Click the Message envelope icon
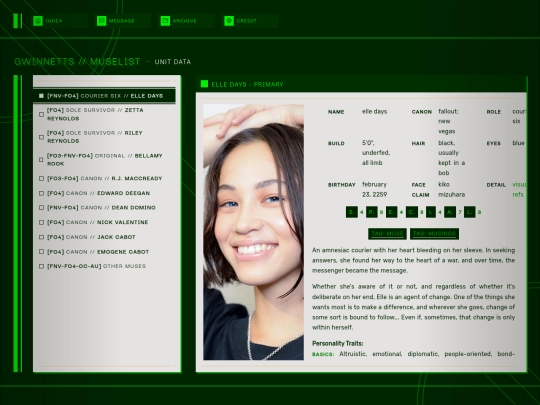 coord(102,21)
